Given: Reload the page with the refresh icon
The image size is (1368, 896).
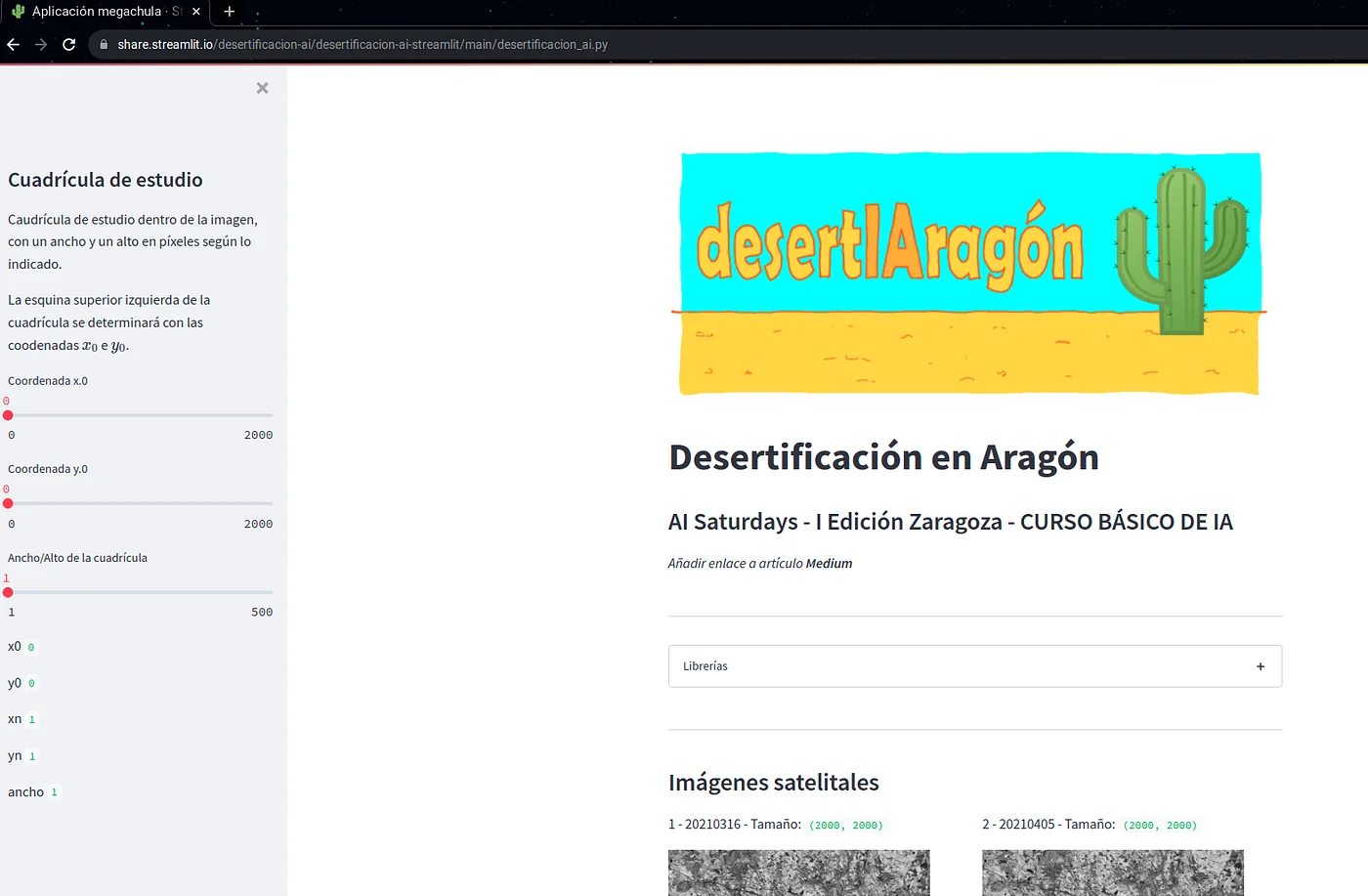Looking at the screenshot, I should [x=69, y=44].
